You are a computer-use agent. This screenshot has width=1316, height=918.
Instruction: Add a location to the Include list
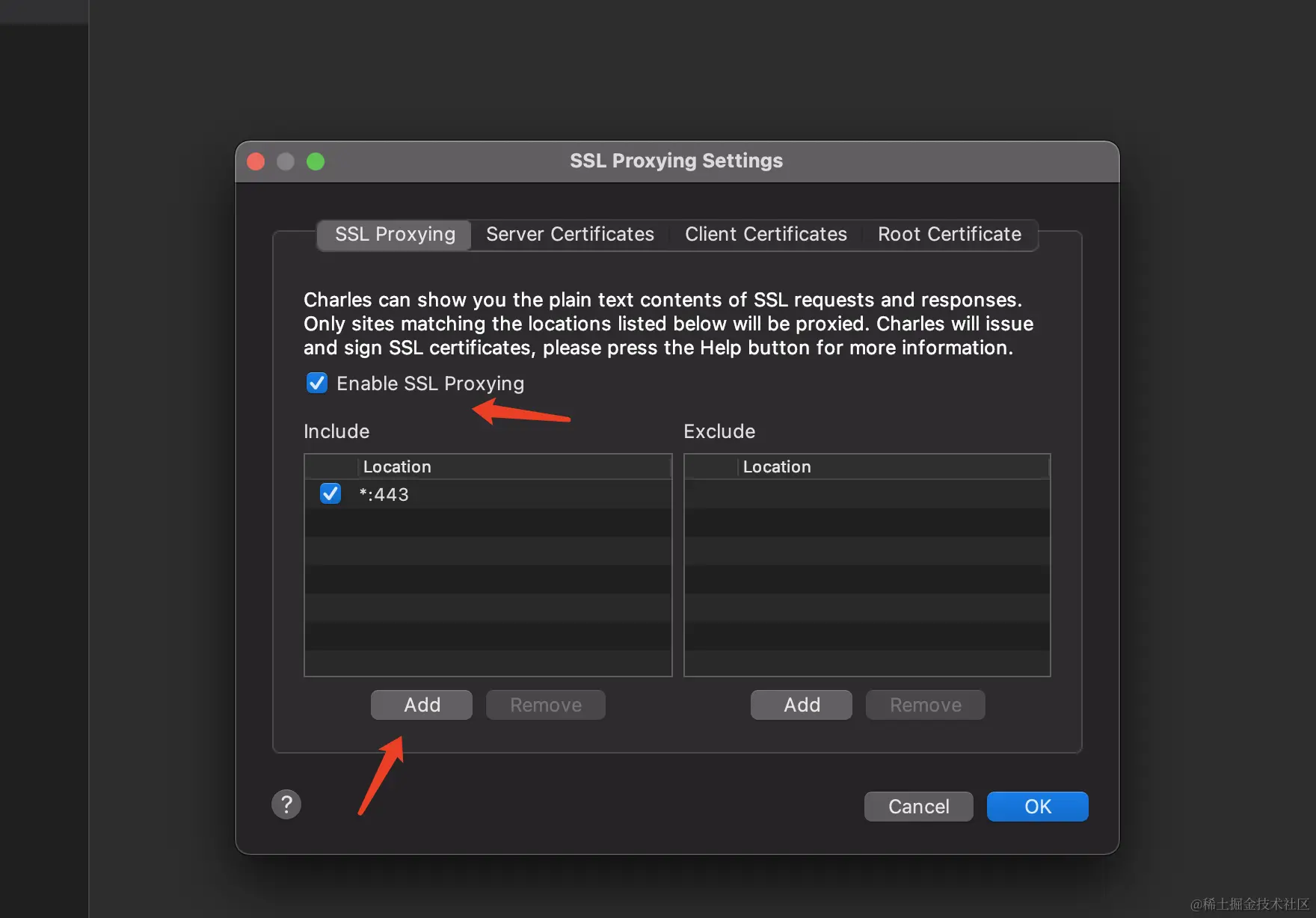pos(422,705)
